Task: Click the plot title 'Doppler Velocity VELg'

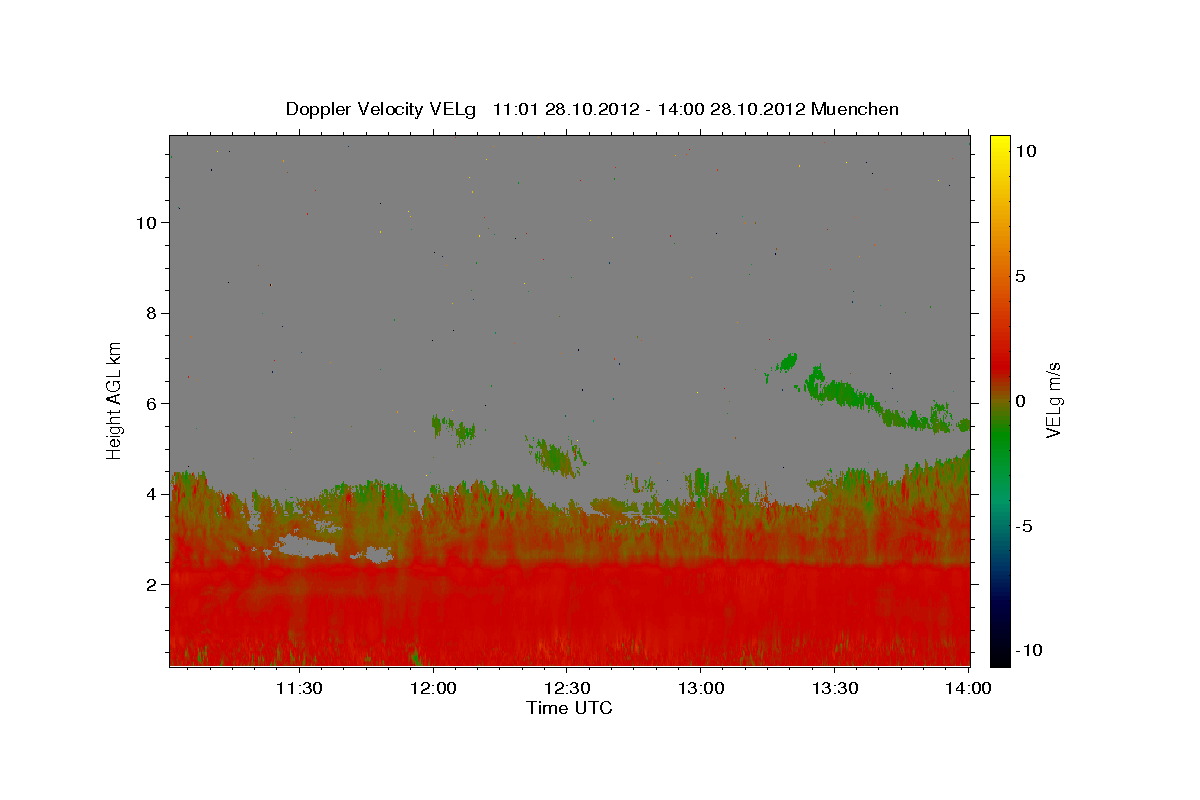Action: [383, 109]
